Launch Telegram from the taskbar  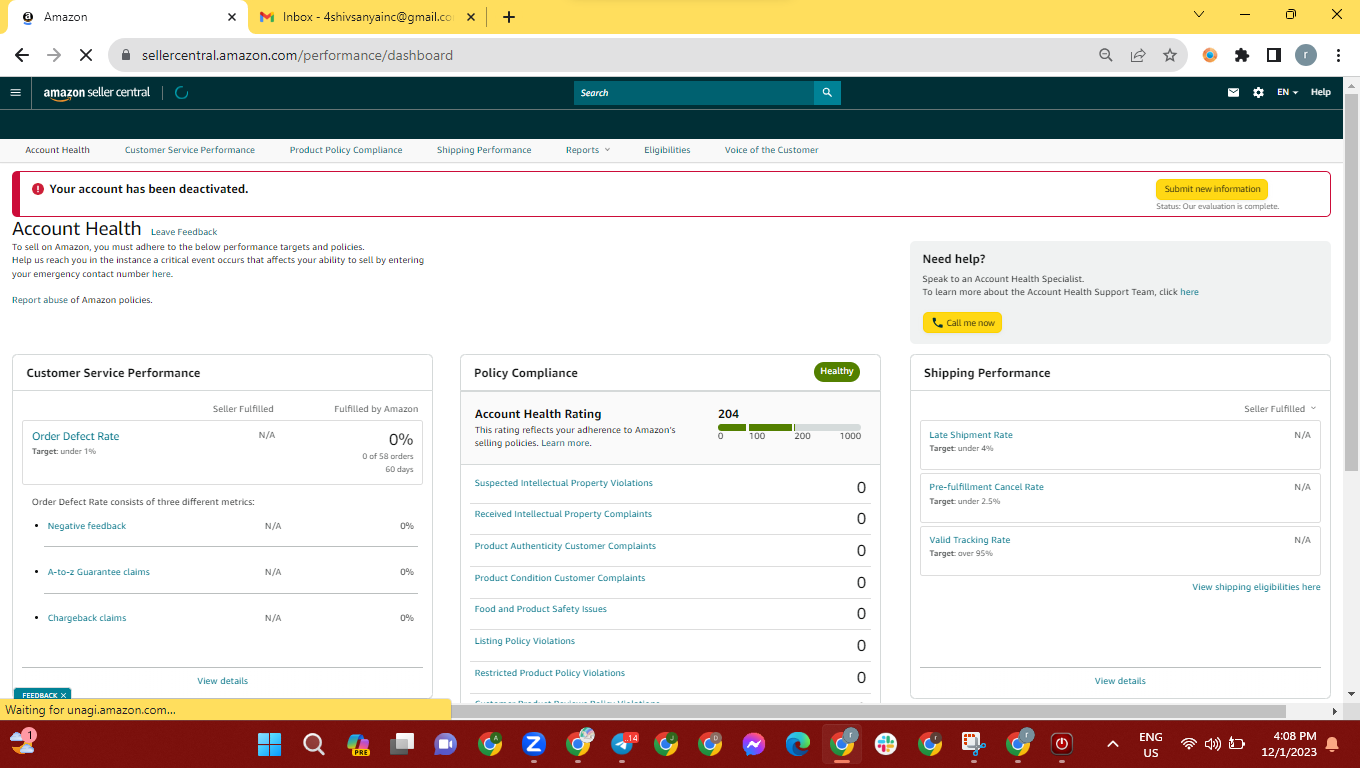(622, 744)
